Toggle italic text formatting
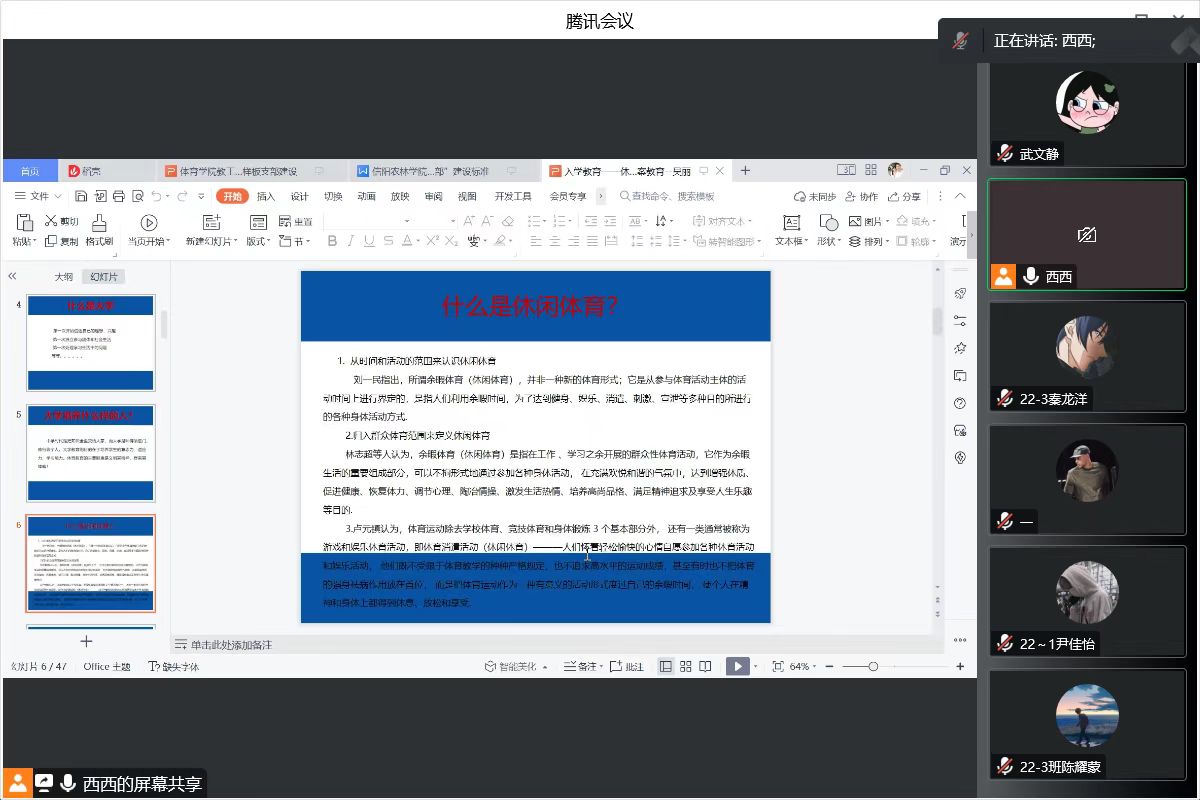 [x=350, y=241]
